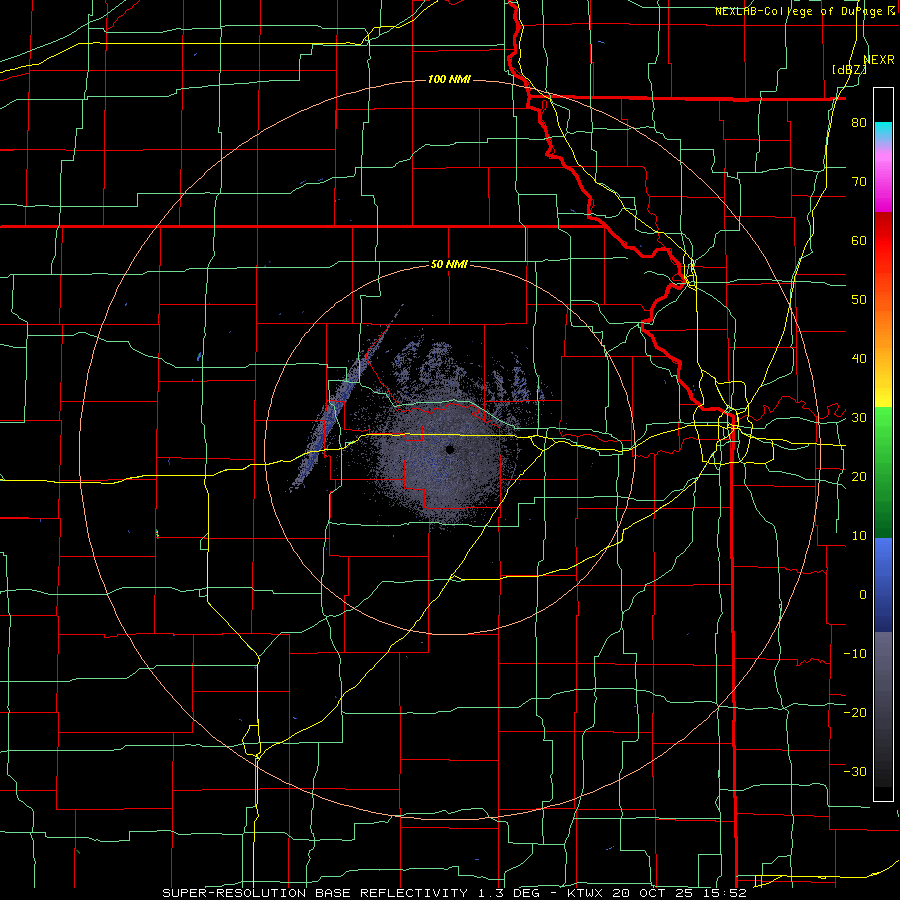Click the KTWX radar site identifier
The height and width of the screenshot is (900, 900).
[x=586, y=893]
